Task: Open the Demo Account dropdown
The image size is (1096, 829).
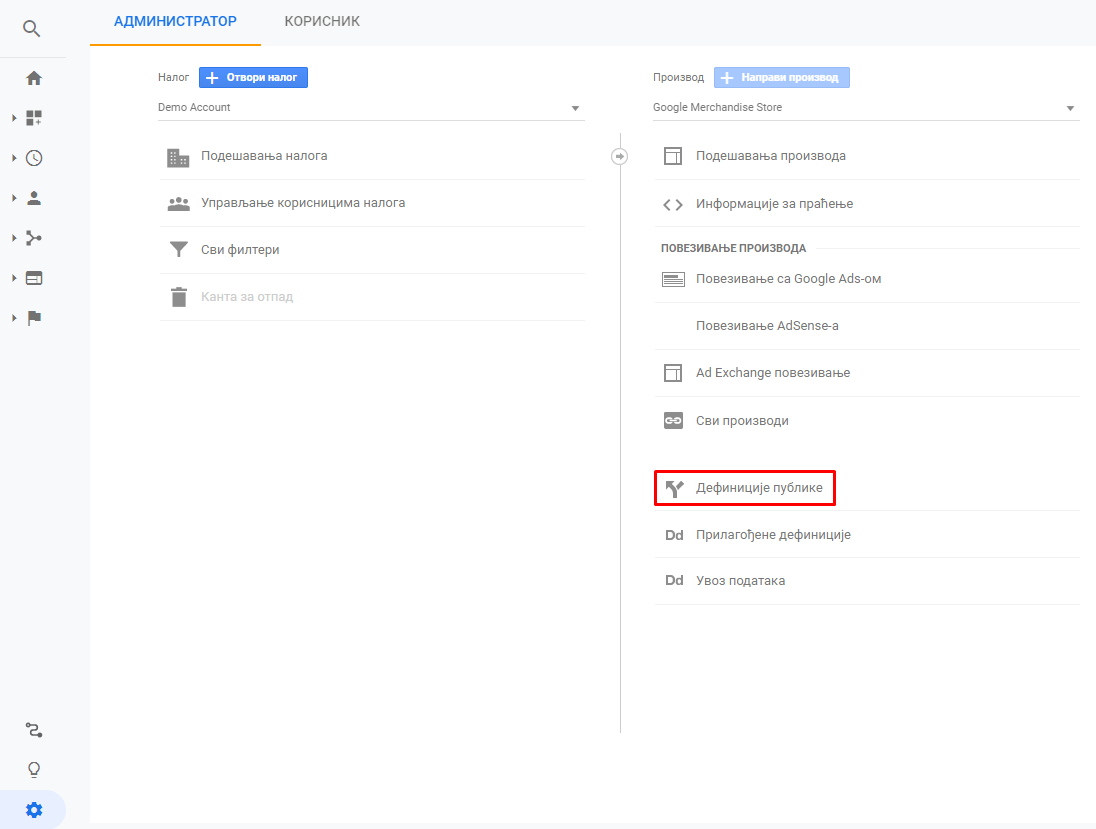Action: tap(371, 108)
